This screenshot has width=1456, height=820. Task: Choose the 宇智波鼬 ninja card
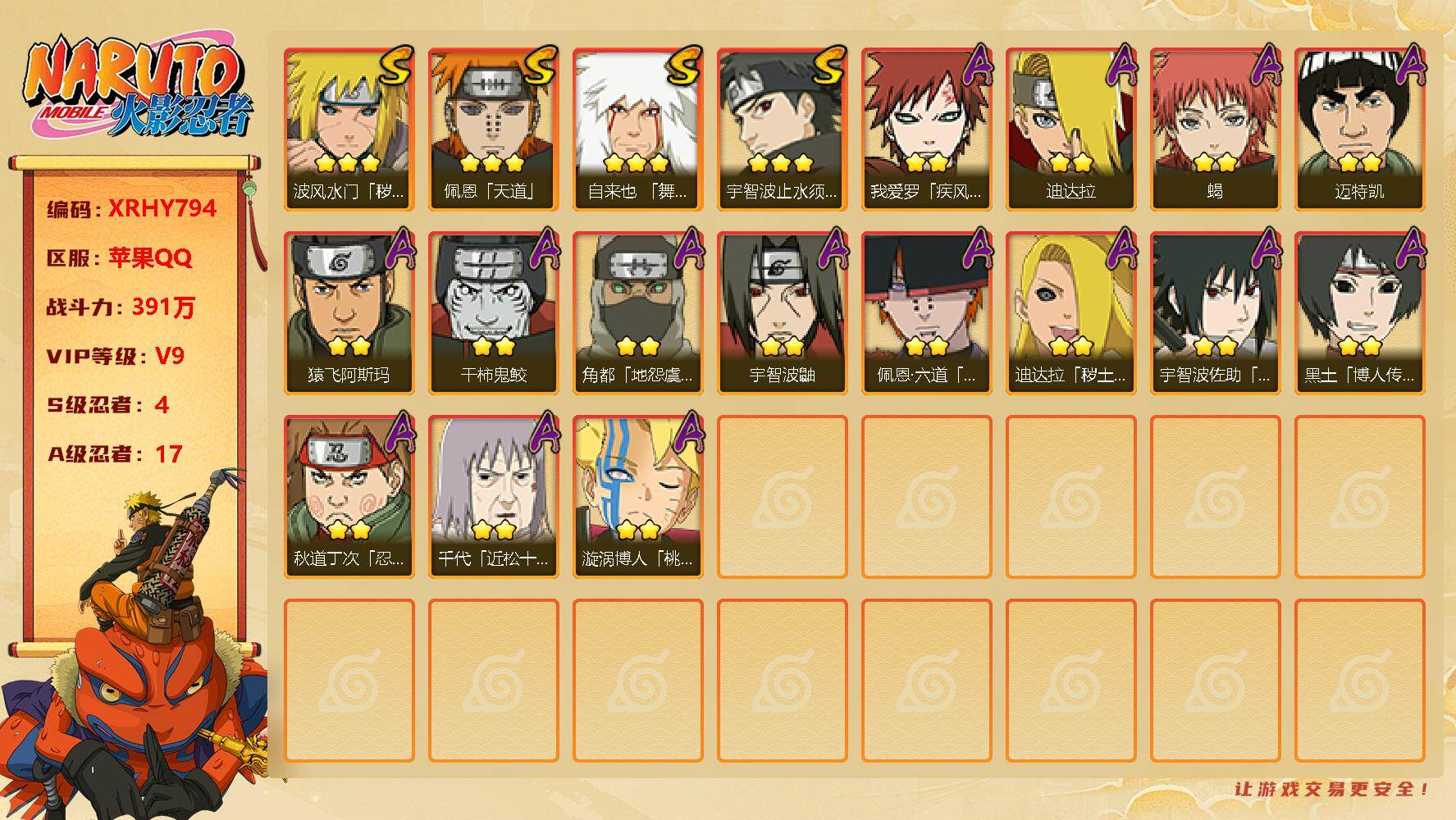coord(782,313)
